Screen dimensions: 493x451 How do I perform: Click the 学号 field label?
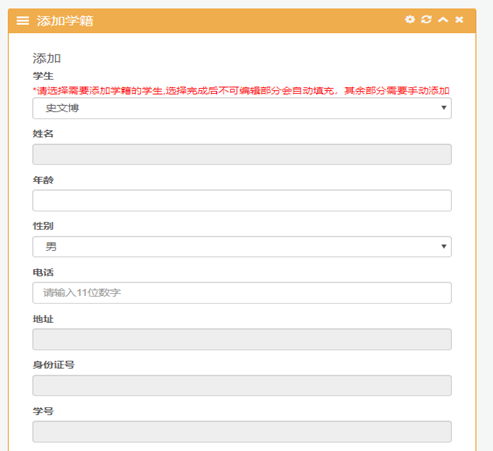click(43, 411)
